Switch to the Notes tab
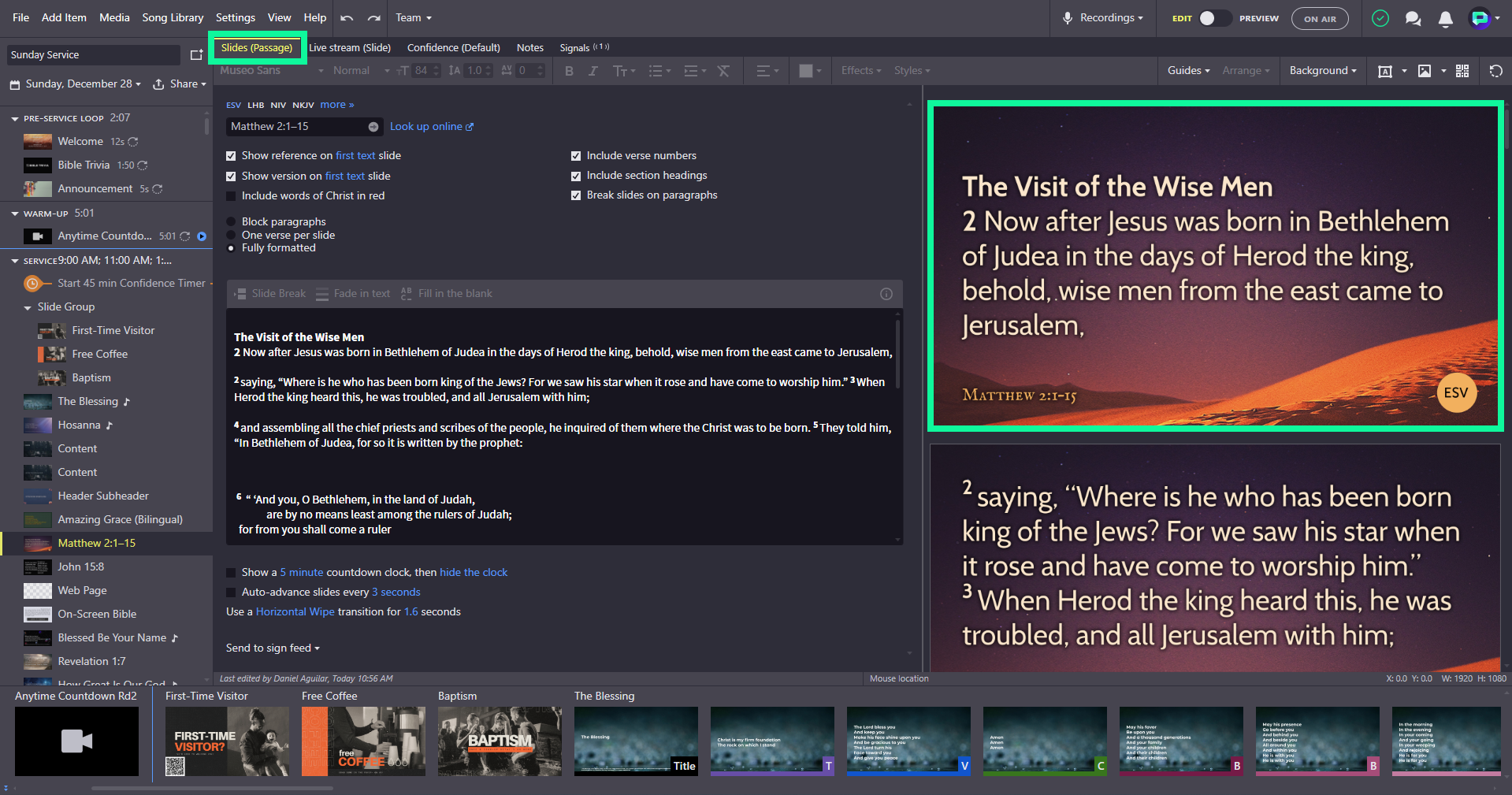Screen dimensions: 1512x795 [x=530, y=48]
